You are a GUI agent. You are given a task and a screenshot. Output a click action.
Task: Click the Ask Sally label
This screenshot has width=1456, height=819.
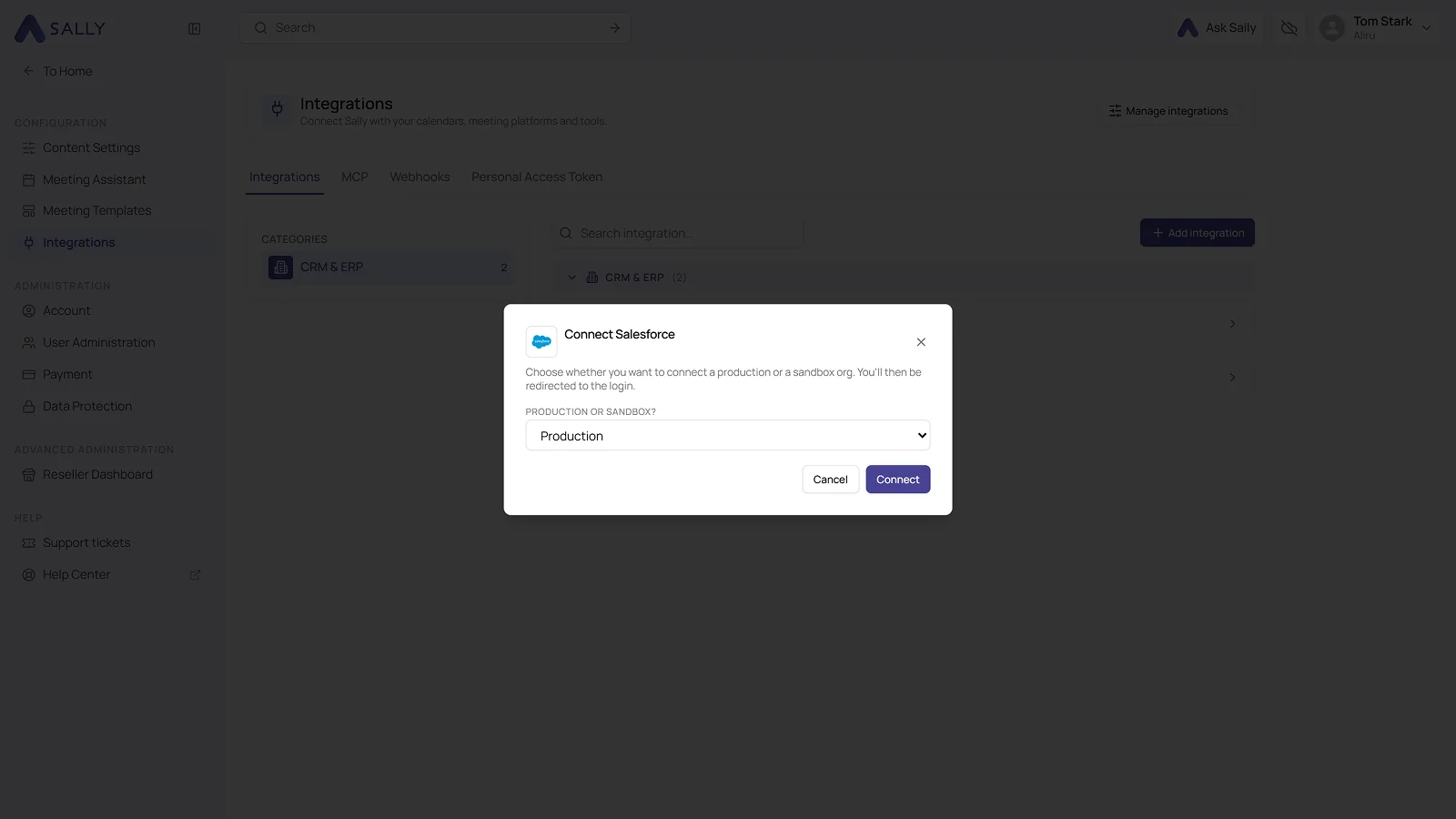coord(1230,28)
